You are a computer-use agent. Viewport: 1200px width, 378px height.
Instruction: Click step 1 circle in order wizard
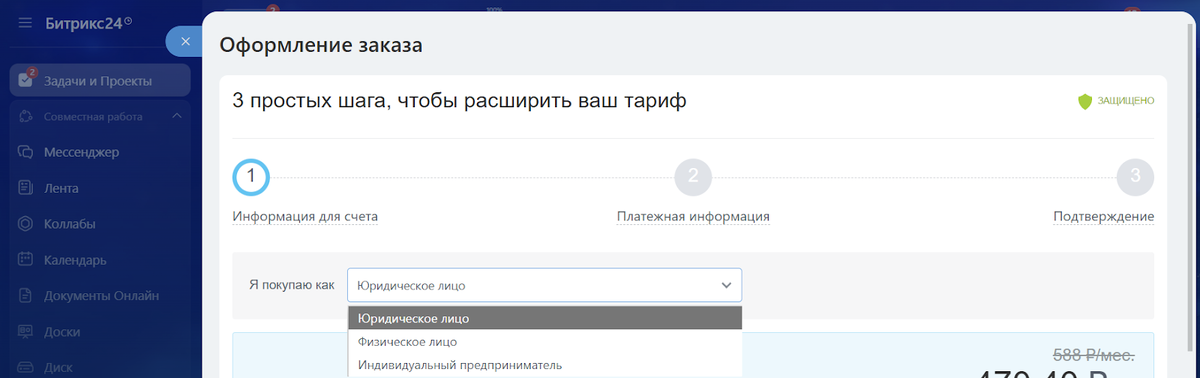(x=251, y=177)
